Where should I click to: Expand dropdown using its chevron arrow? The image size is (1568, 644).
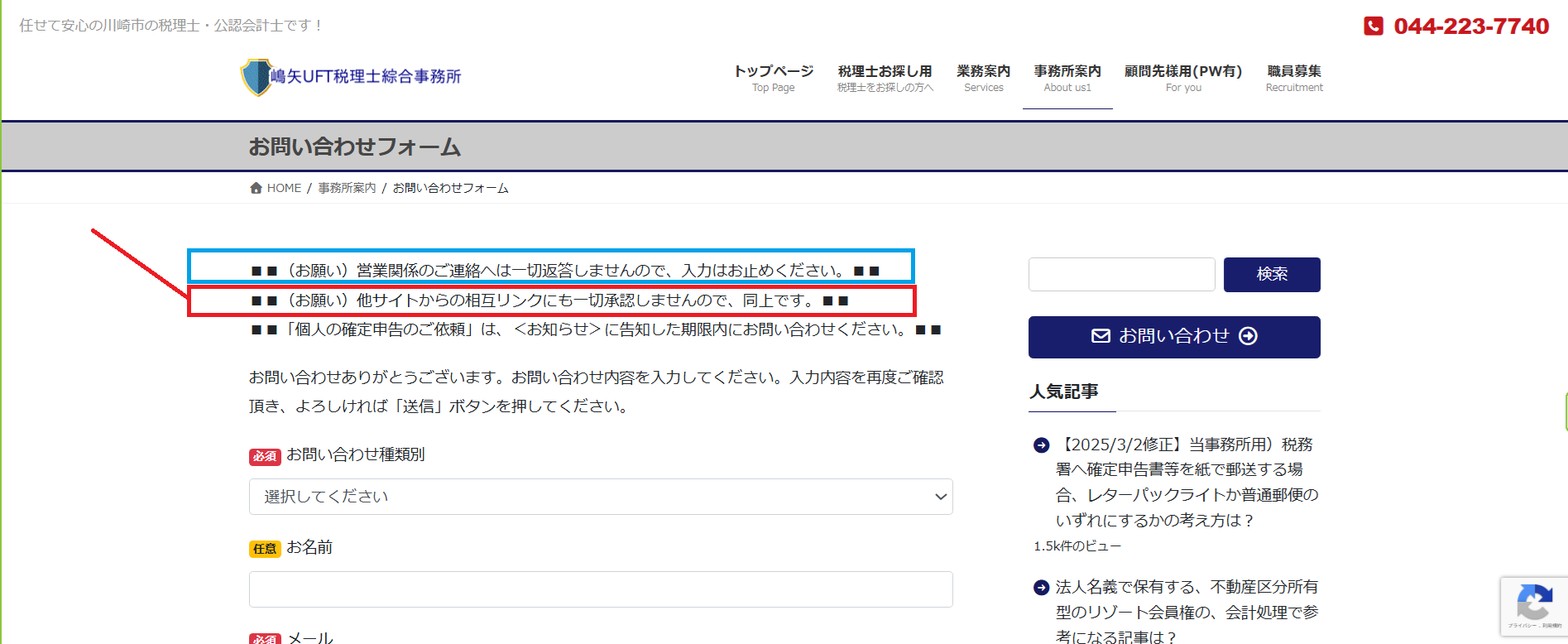[940, 497]
